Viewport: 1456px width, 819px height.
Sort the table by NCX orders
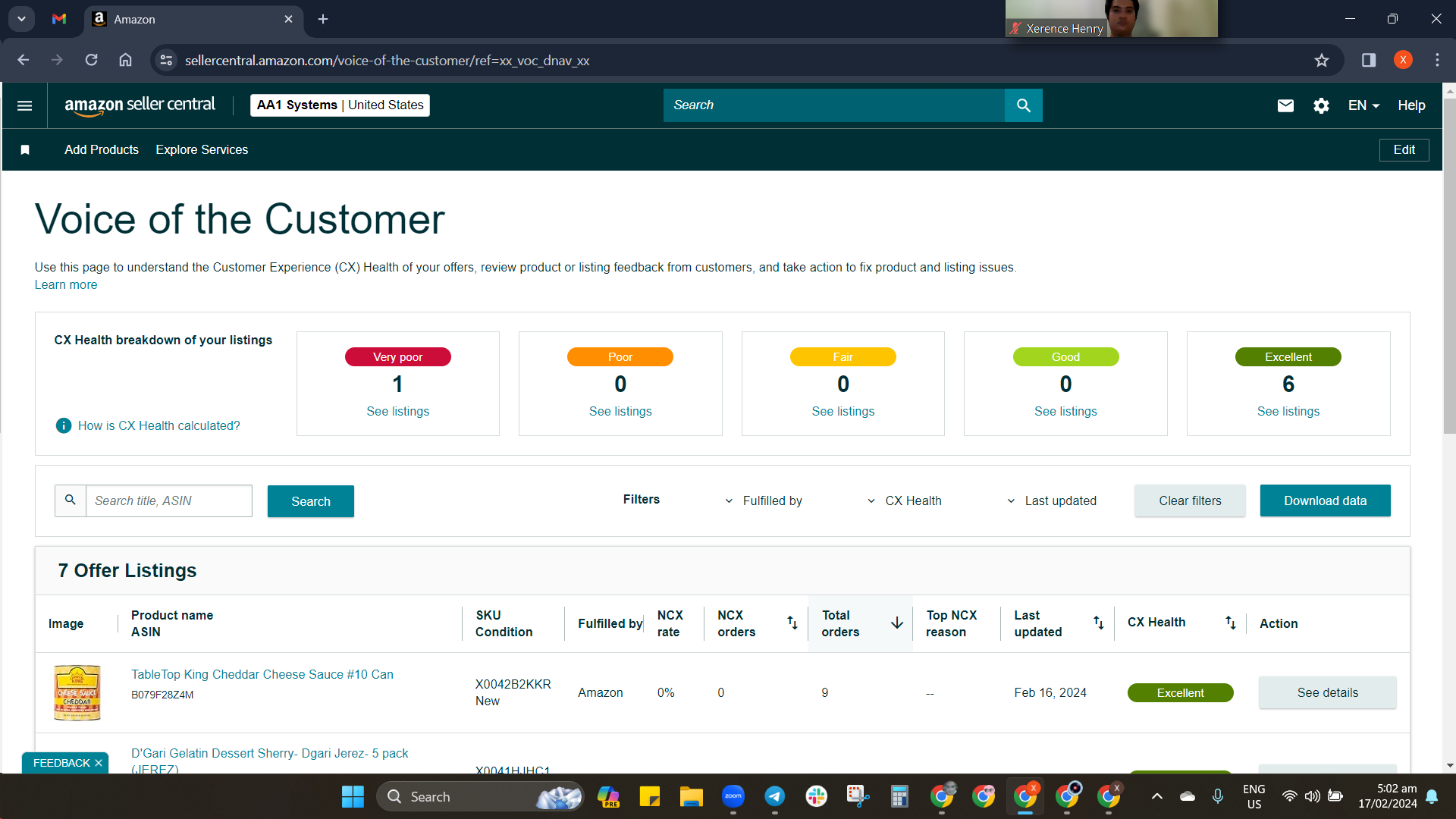click(x=792, y=623)
